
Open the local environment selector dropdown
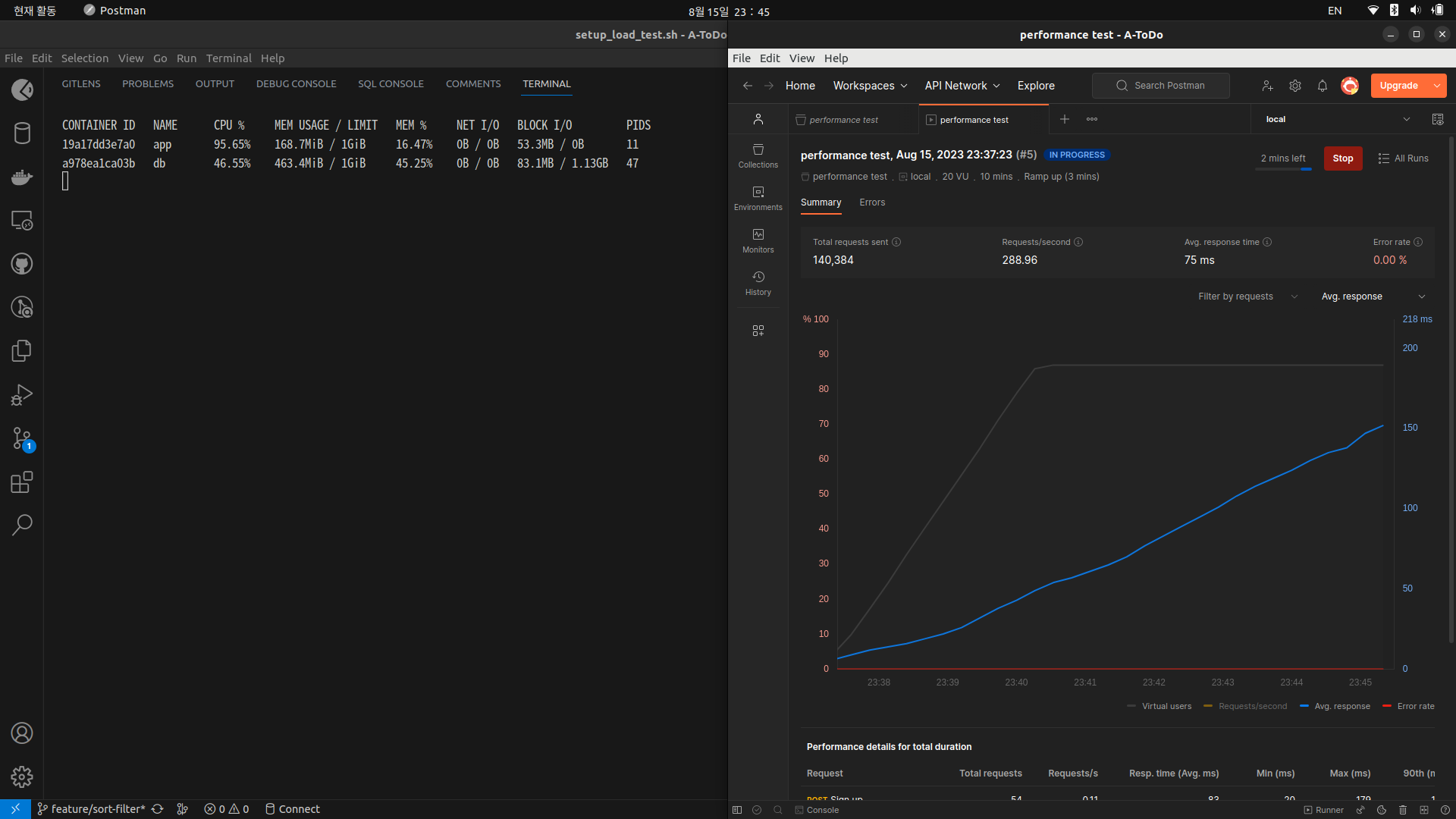pos(1338,119)
